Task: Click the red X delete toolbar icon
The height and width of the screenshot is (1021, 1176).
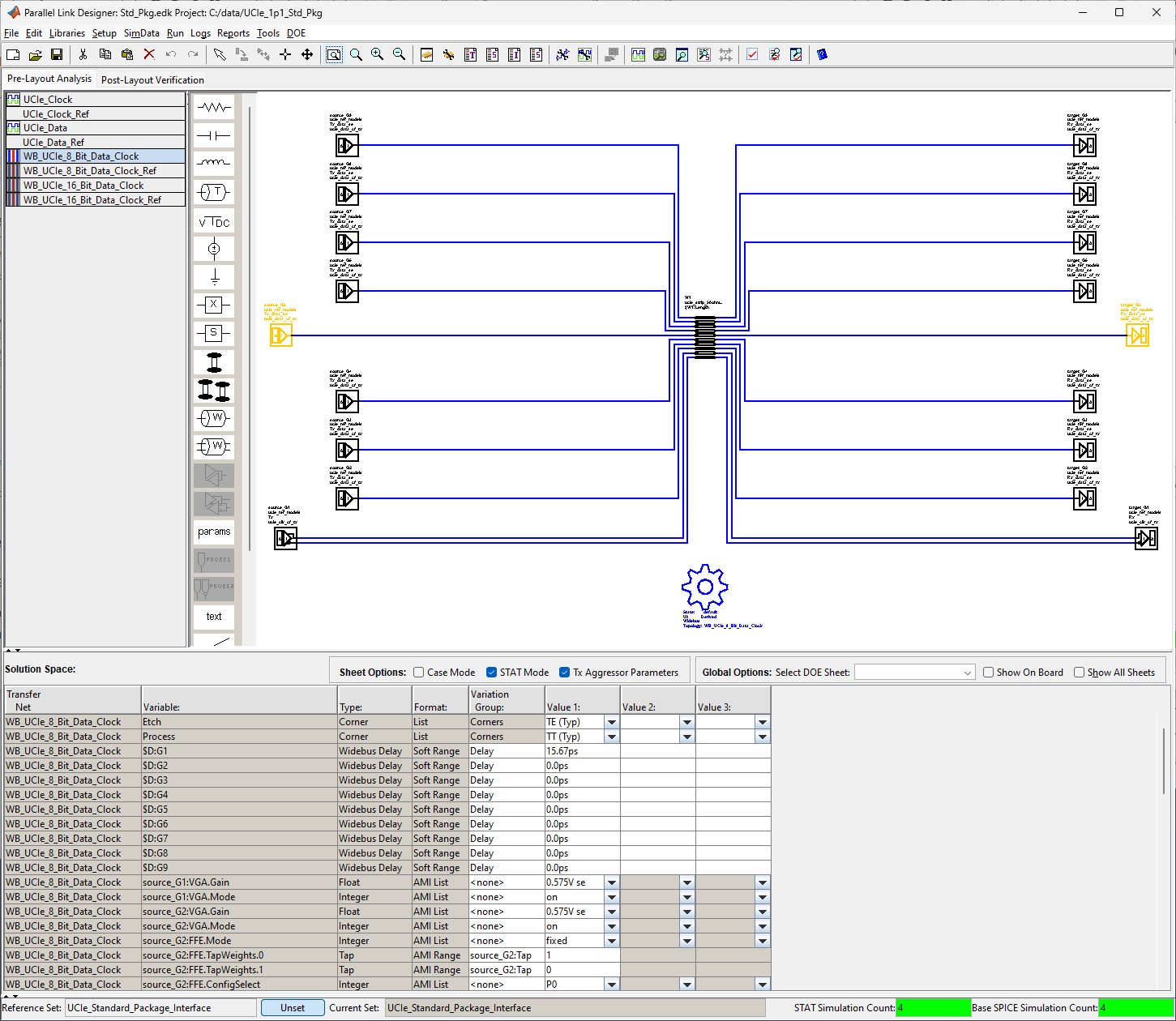Action: click(149, 54)
